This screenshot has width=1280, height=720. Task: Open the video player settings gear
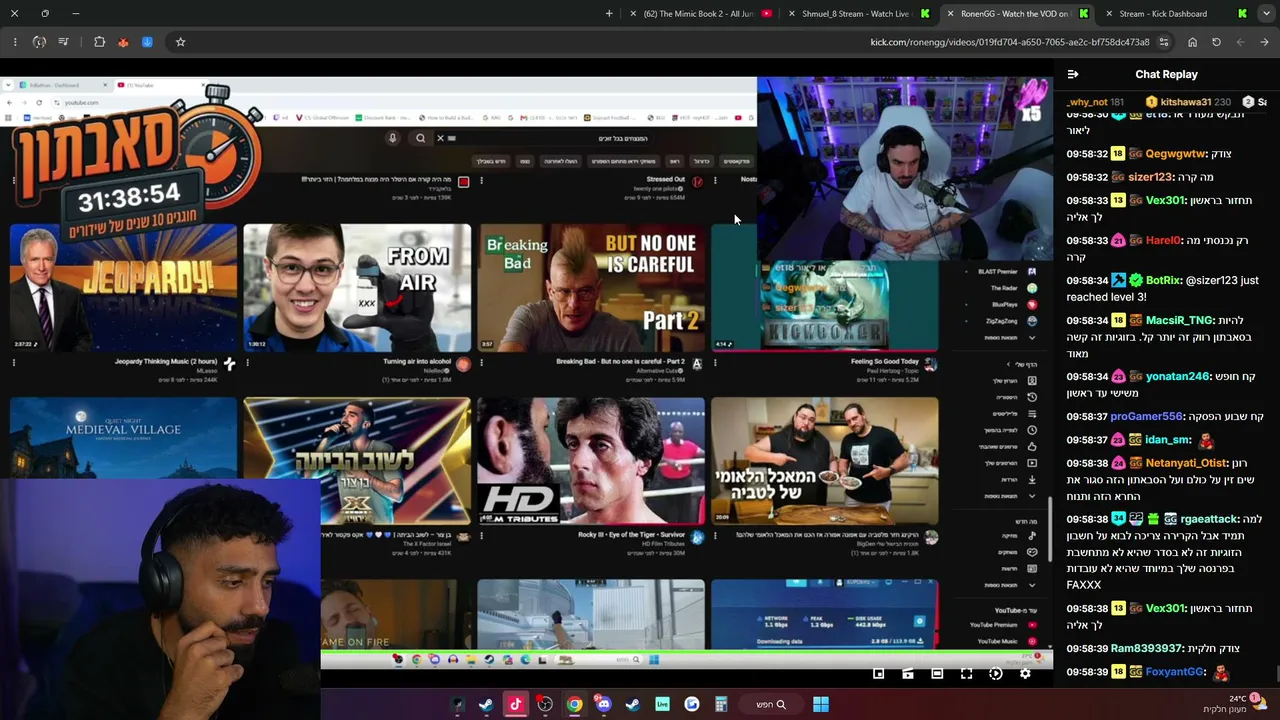point(1025,674)
